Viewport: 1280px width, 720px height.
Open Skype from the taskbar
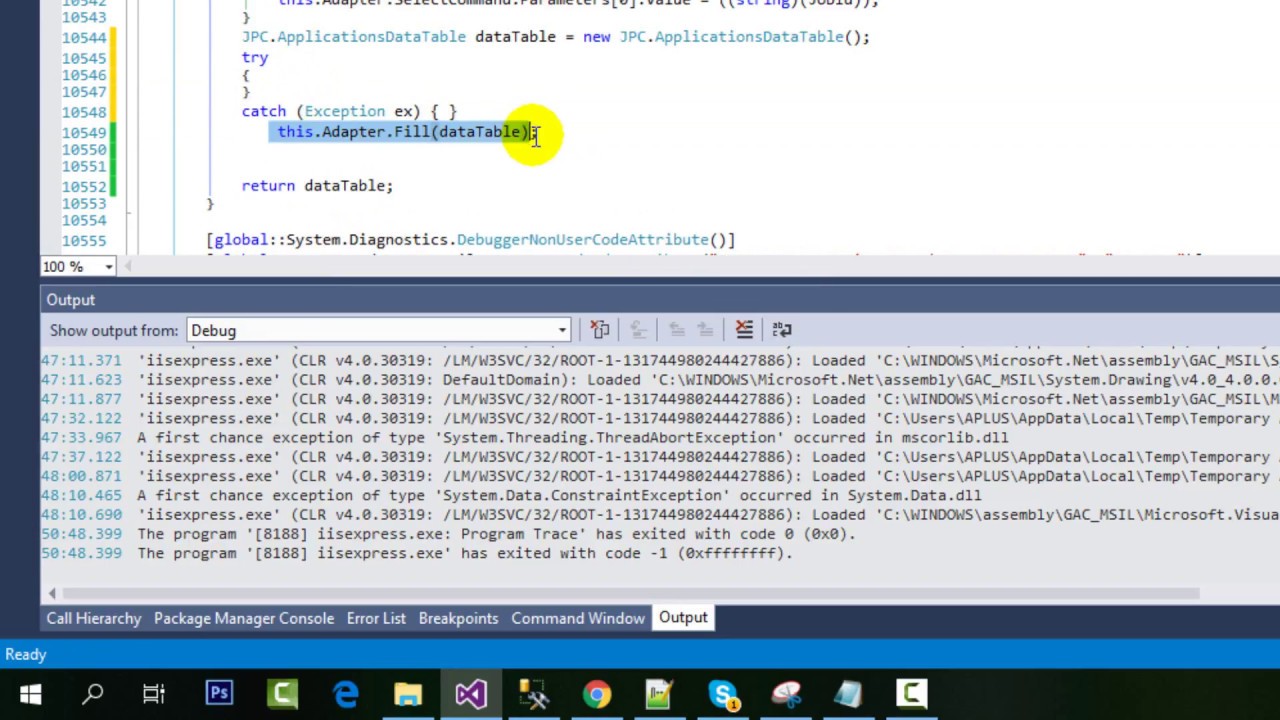[x=723, y=694]
